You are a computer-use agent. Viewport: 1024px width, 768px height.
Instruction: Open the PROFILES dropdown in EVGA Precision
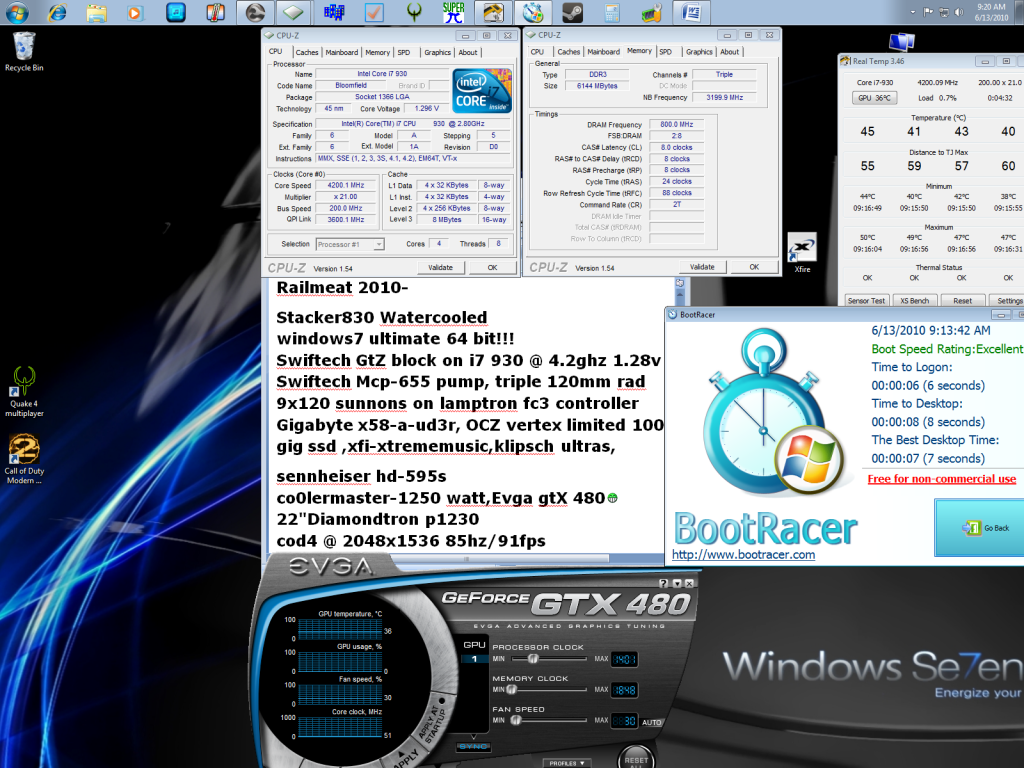(566, 763)
